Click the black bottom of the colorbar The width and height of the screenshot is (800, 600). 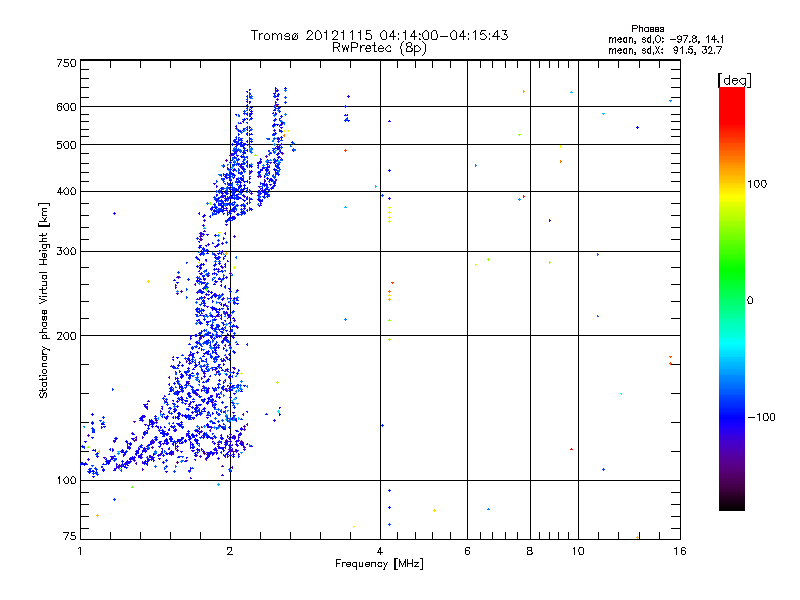[x=732, y=503]
